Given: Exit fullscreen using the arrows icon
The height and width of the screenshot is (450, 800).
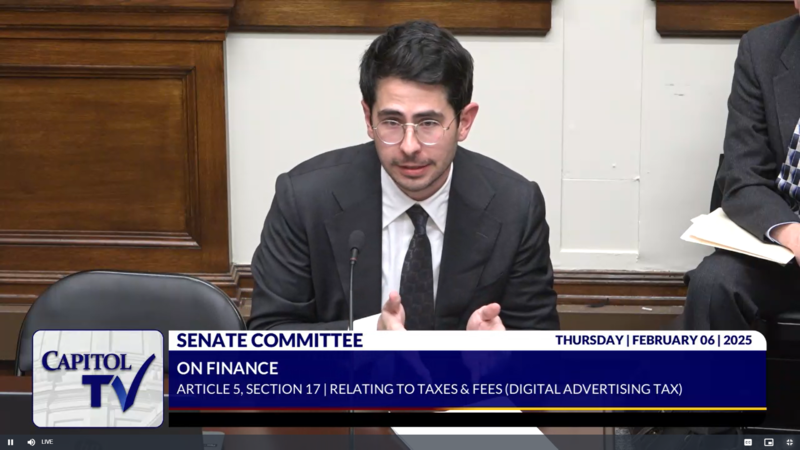Looking at the screenshot, I should [789, 442].
